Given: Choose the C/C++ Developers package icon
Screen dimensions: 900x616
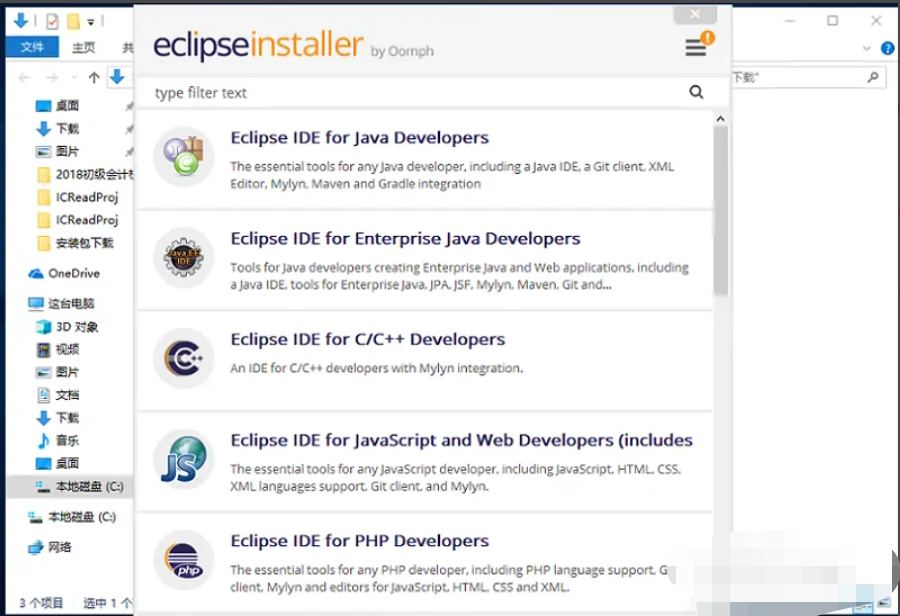Looking at the screenshot, I should click(183, 359).
